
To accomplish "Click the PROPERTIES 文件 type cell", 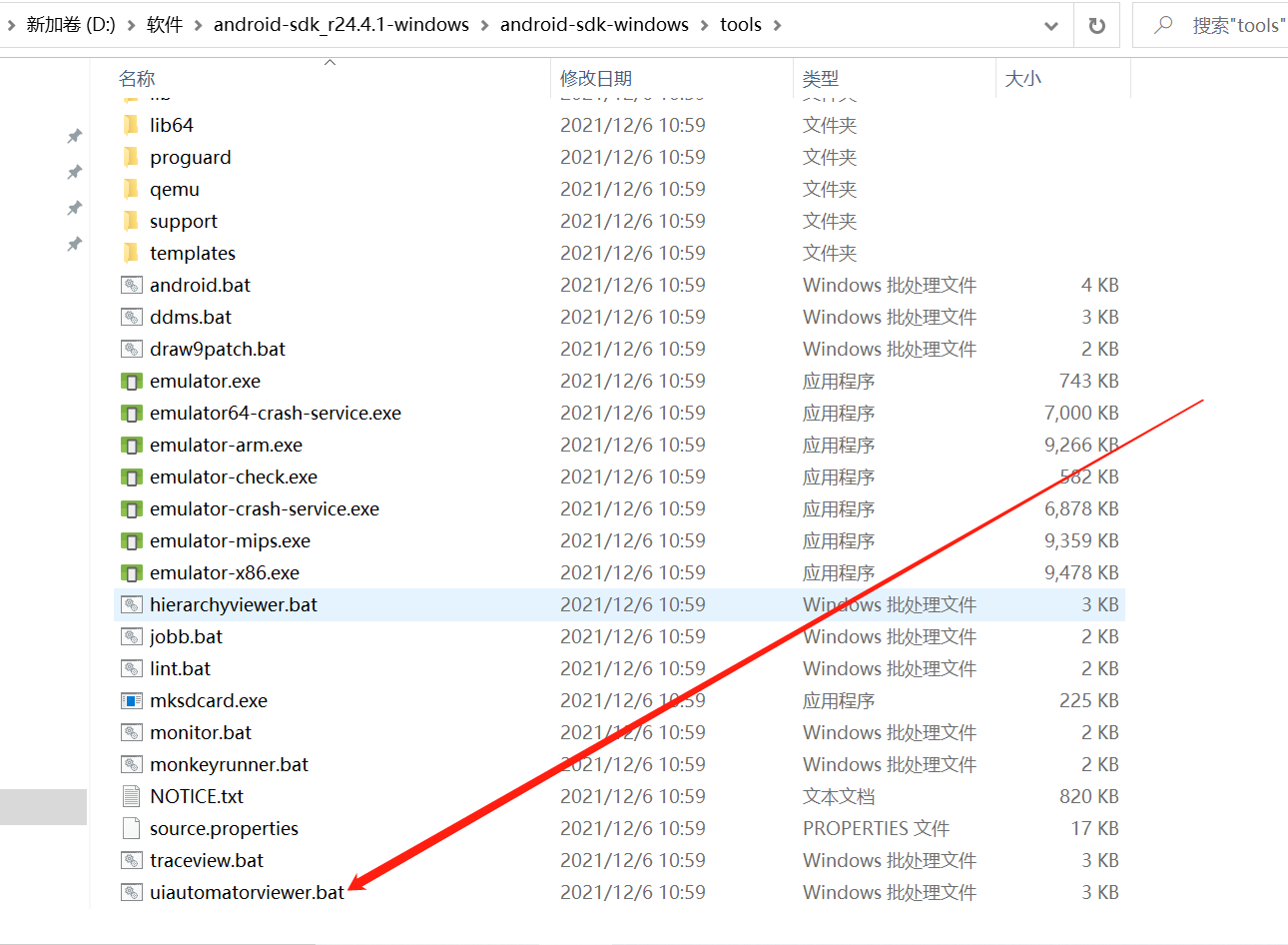I will [876, 828].
